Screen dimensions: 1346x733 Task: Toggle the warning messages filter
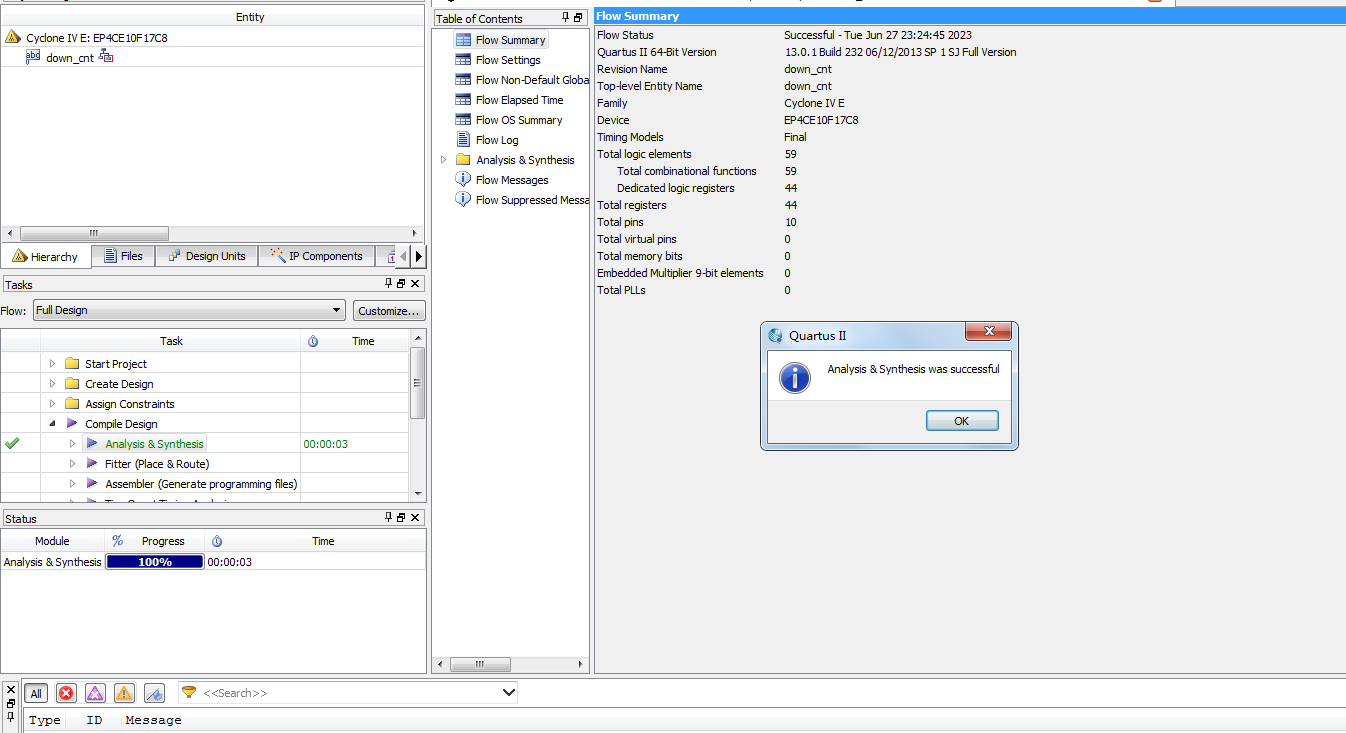pos(124,693)
